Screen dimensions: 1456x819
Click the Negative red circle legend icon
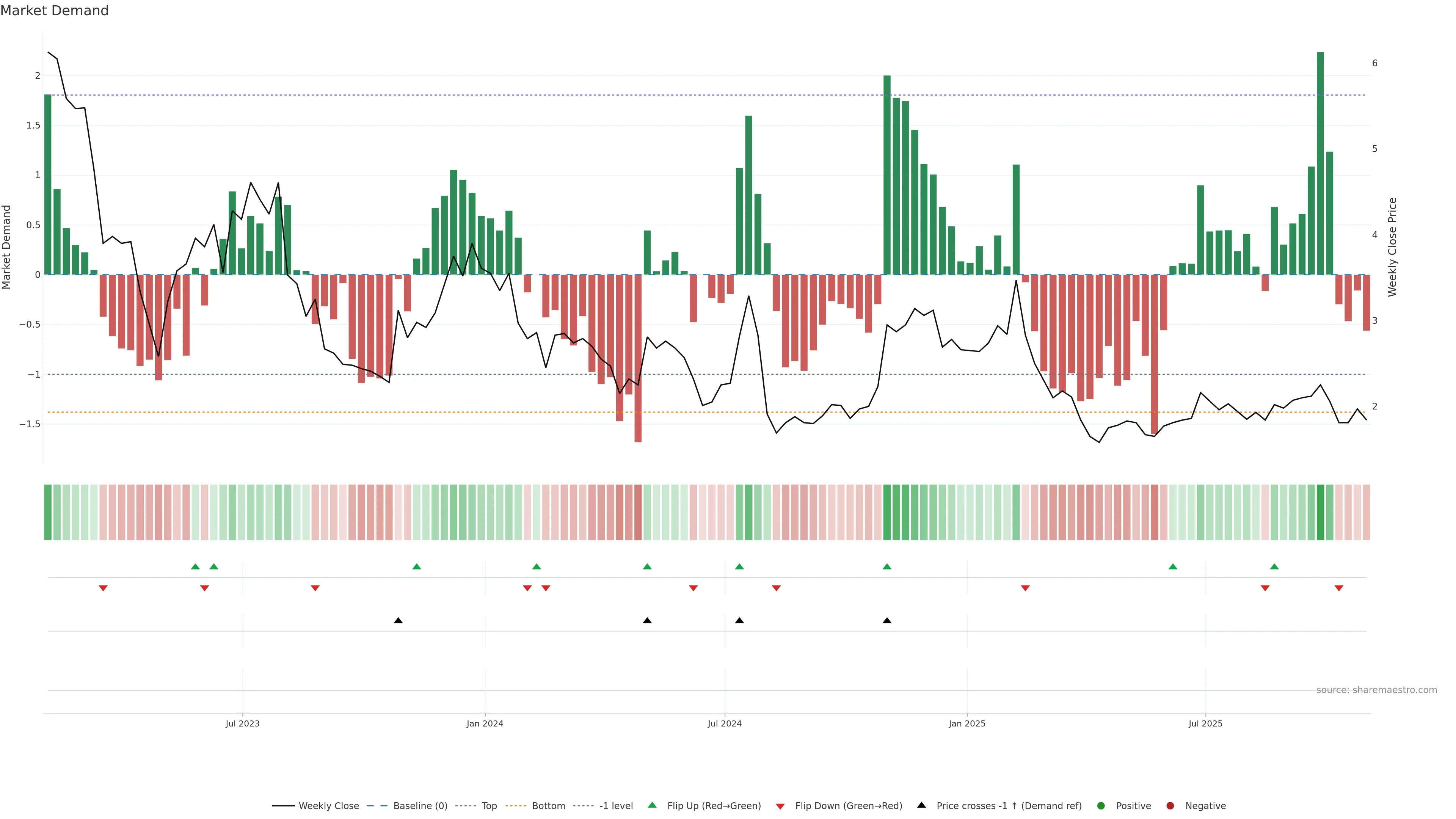(x=1170, y=805)
